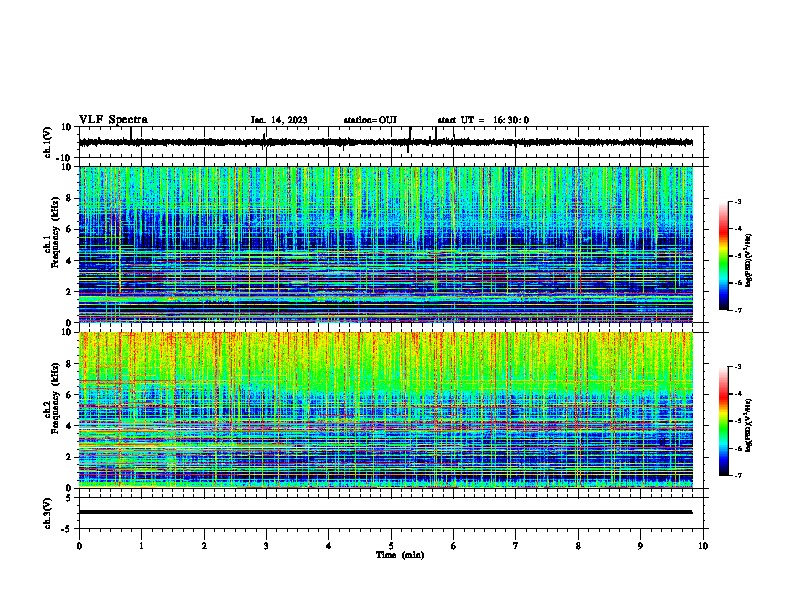Click the time axis tick label "6"

[454, 546]
